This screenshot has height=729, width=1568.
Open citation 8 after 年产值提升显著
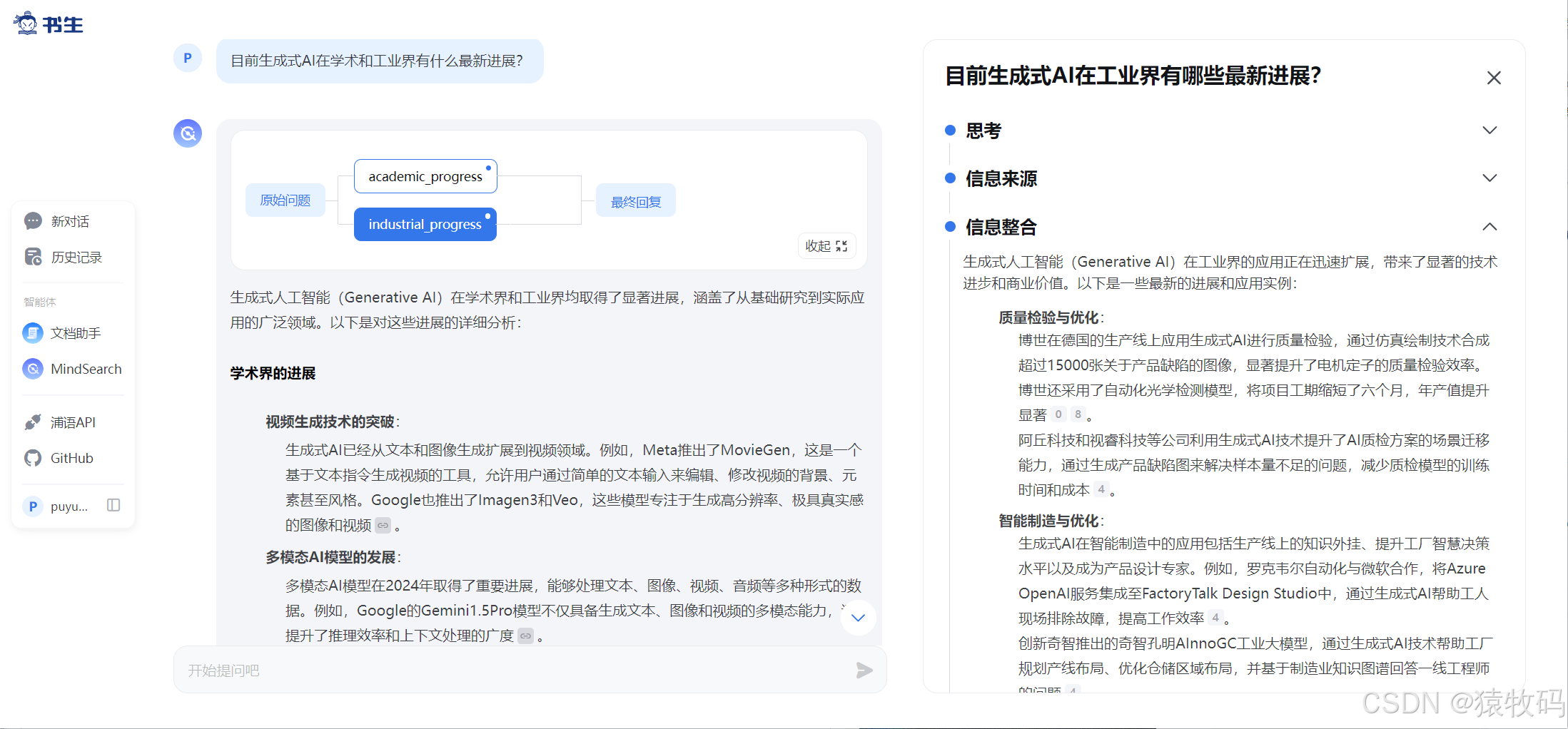click(1078, 414)
